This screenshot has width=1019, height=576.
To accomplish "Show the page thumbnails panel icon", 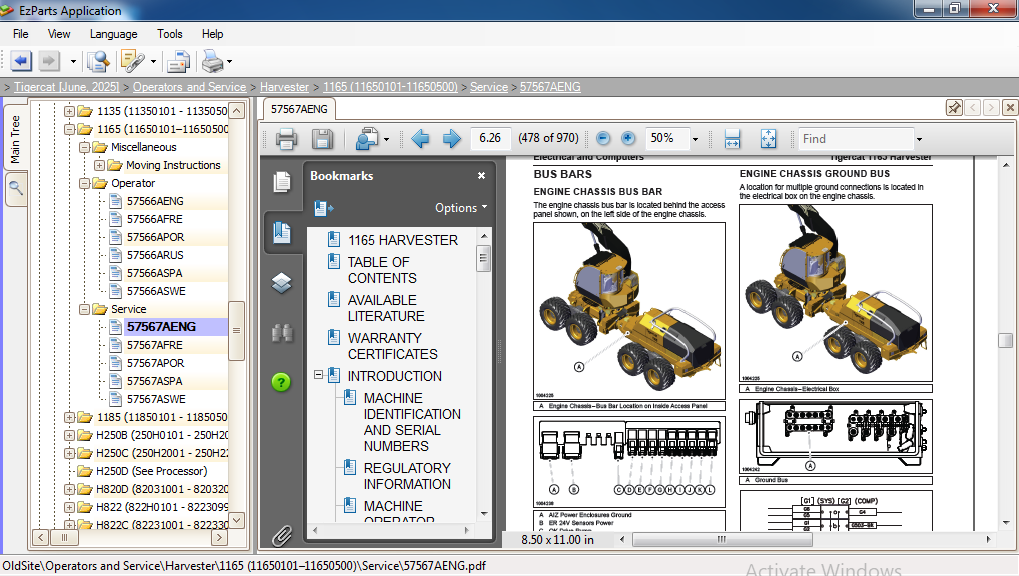I will point(282,182).
